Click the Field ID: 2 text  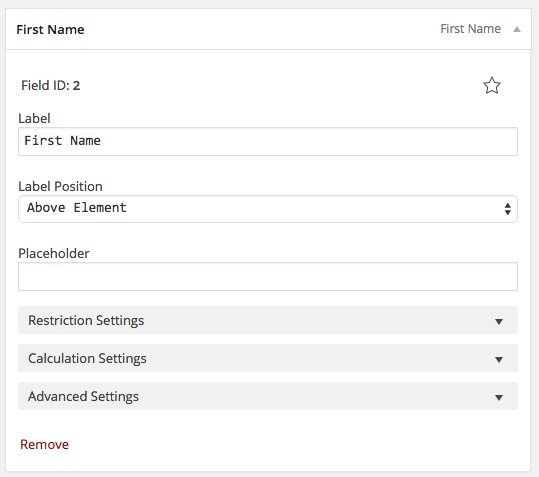51,85
